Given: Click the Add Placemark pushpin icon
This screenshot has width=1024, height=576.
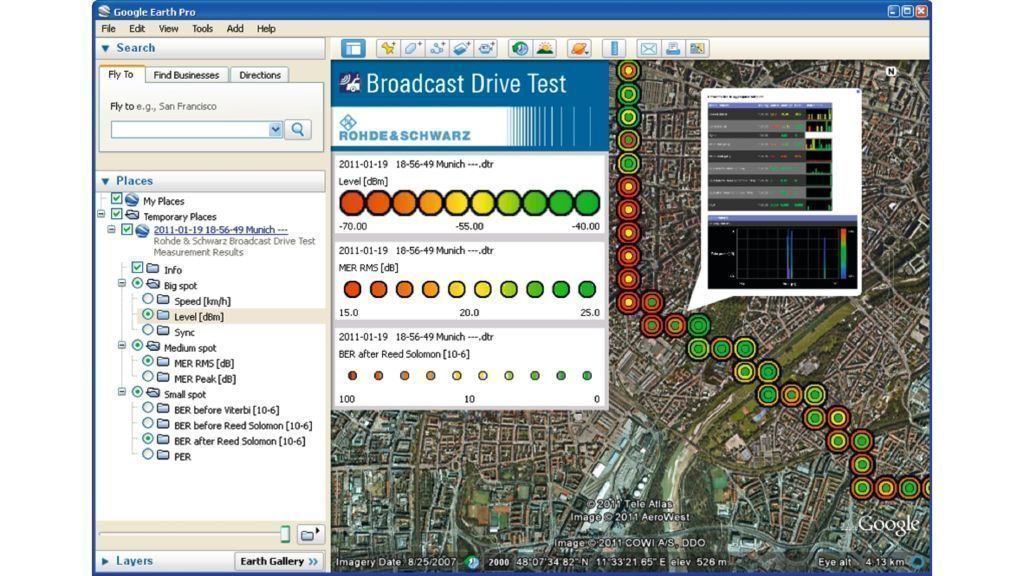Looking at the screenshot, I should pos(387,48).
